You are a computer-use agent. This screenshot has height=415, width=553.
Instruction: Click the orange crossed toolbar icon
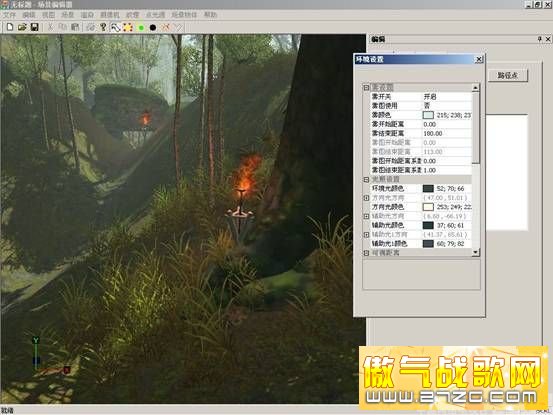(x=165, y=27)
